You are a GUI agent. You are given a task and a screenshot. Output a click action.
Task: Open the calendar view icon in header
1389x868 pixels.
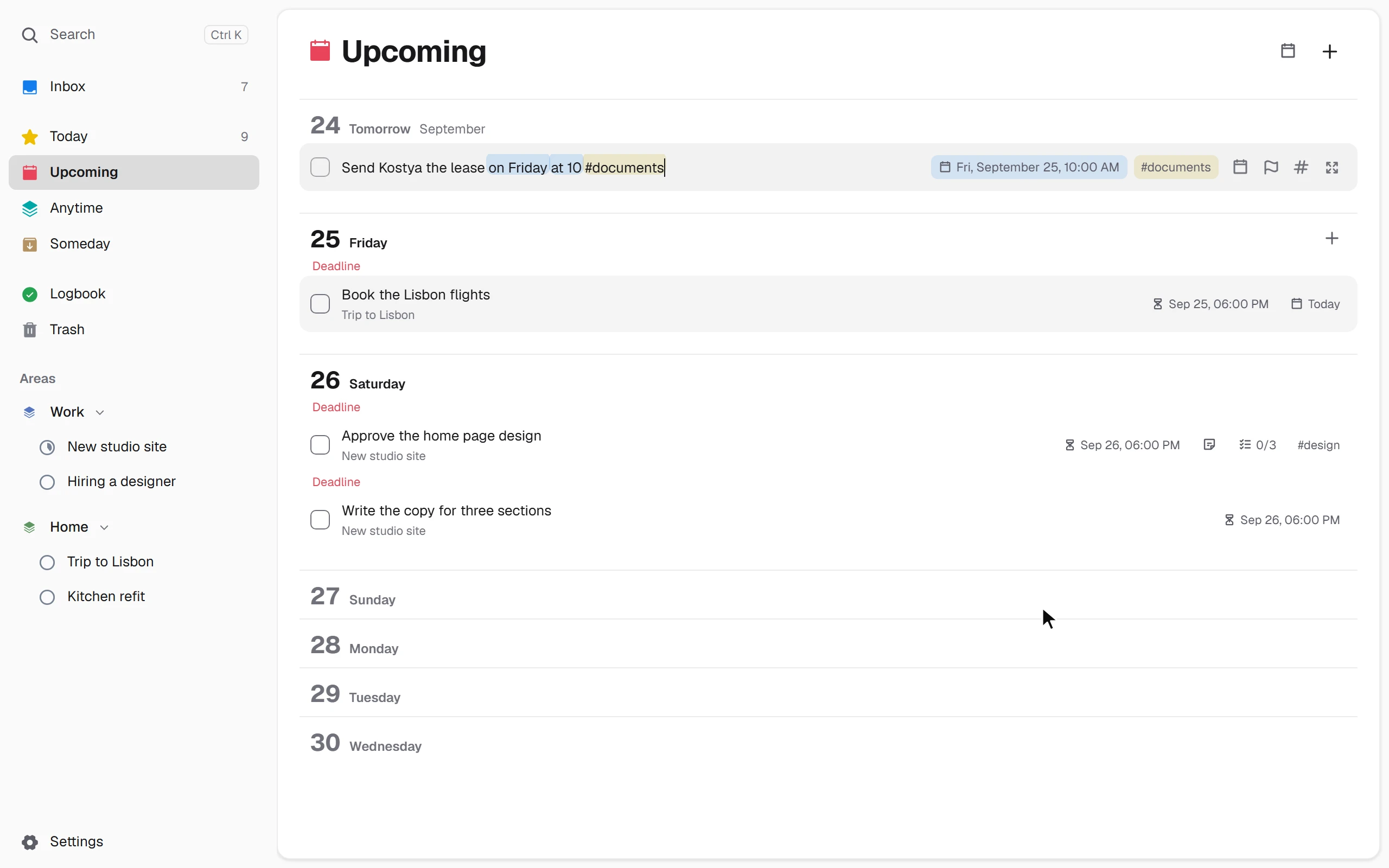1288,51
